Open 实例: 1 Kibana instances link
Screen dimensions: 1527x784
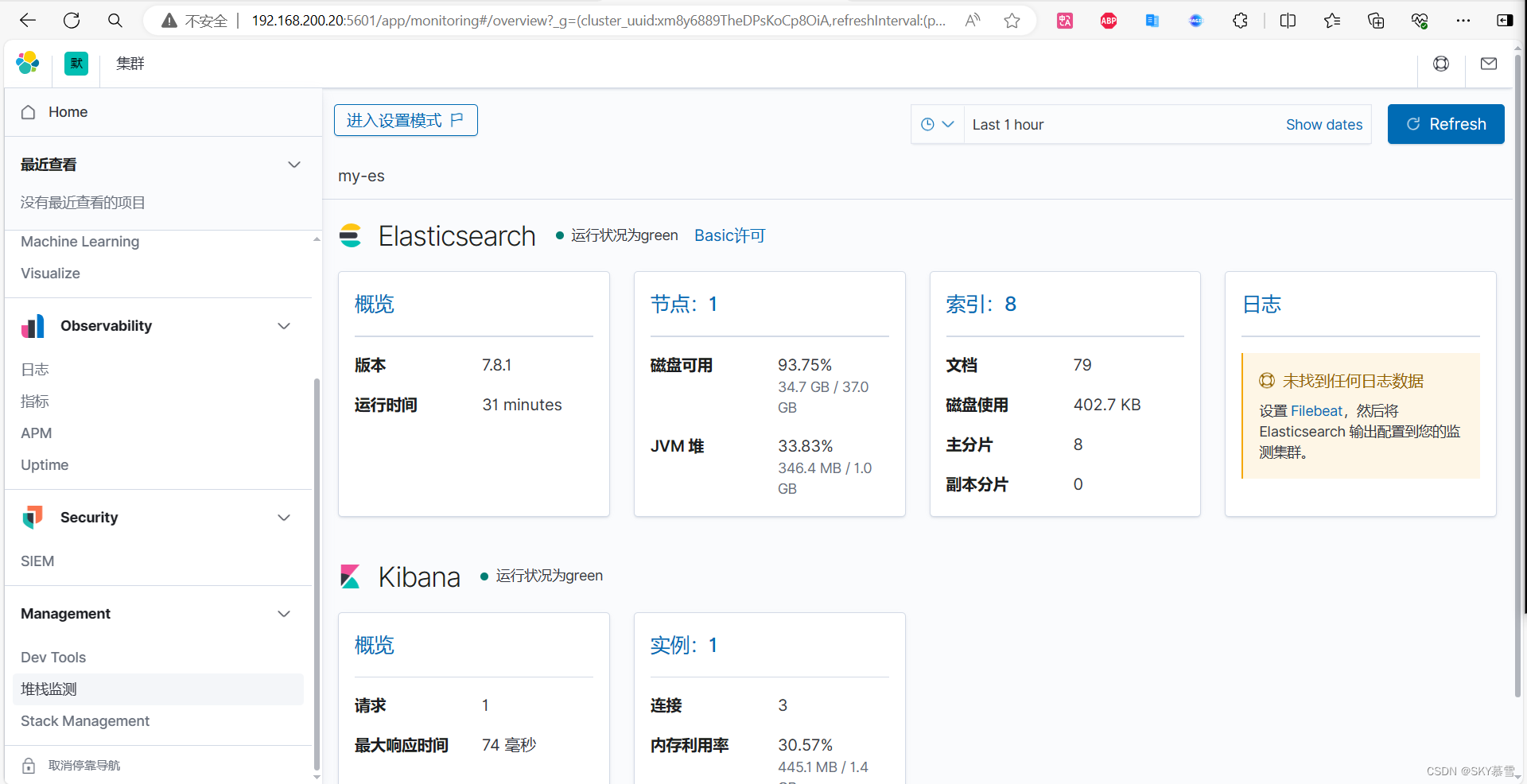tap(684, 645)
